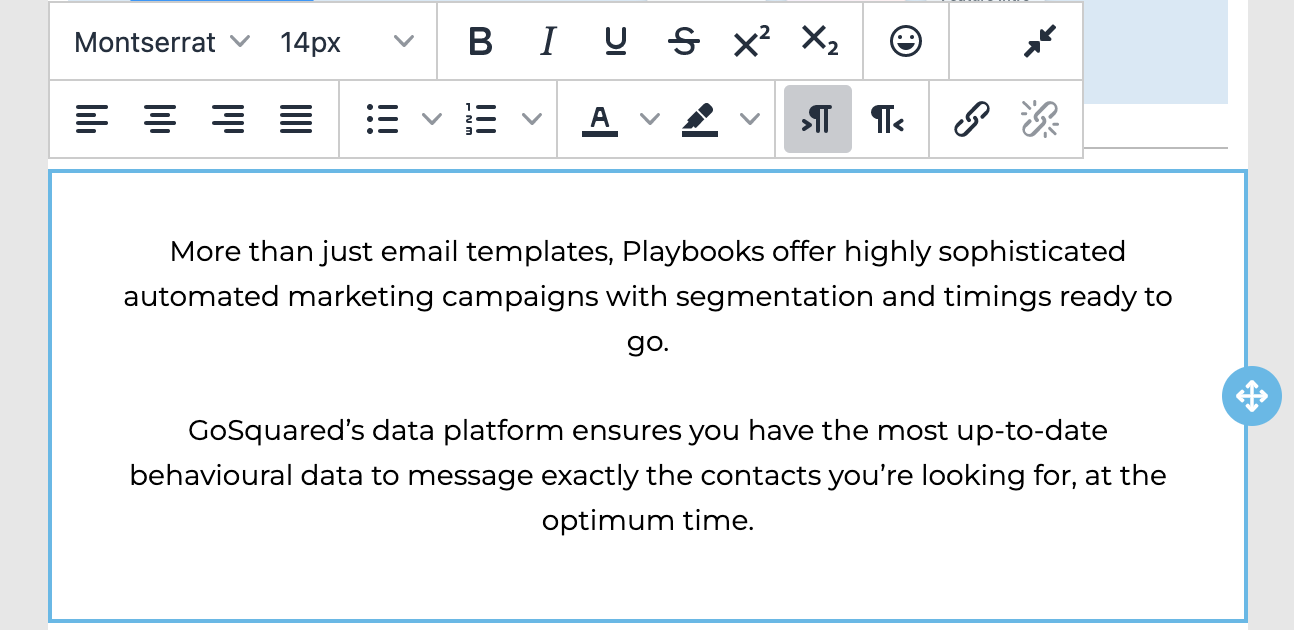This screenshot has width=1294, height=630.
Task: Align text to the left
Action: click(x=92, y=120)
